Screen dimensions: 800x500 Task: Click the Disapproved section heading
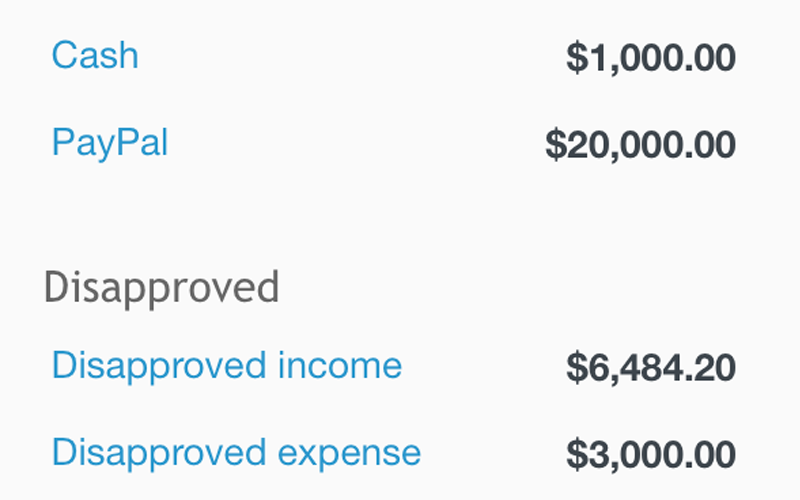161,288
